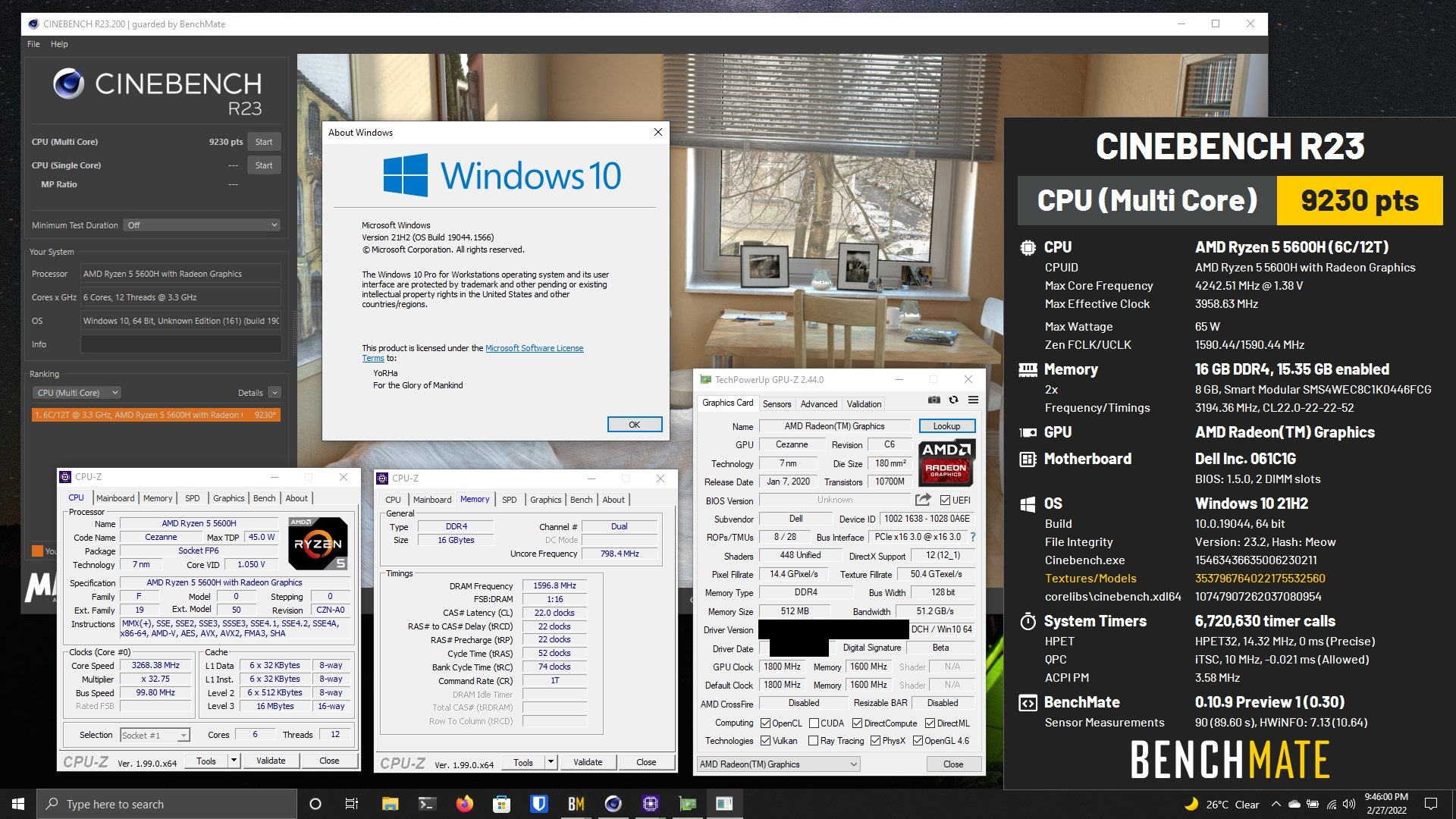Open Tools dropdown arrow in CPU-Z CPU window

(x=234, y=761)
